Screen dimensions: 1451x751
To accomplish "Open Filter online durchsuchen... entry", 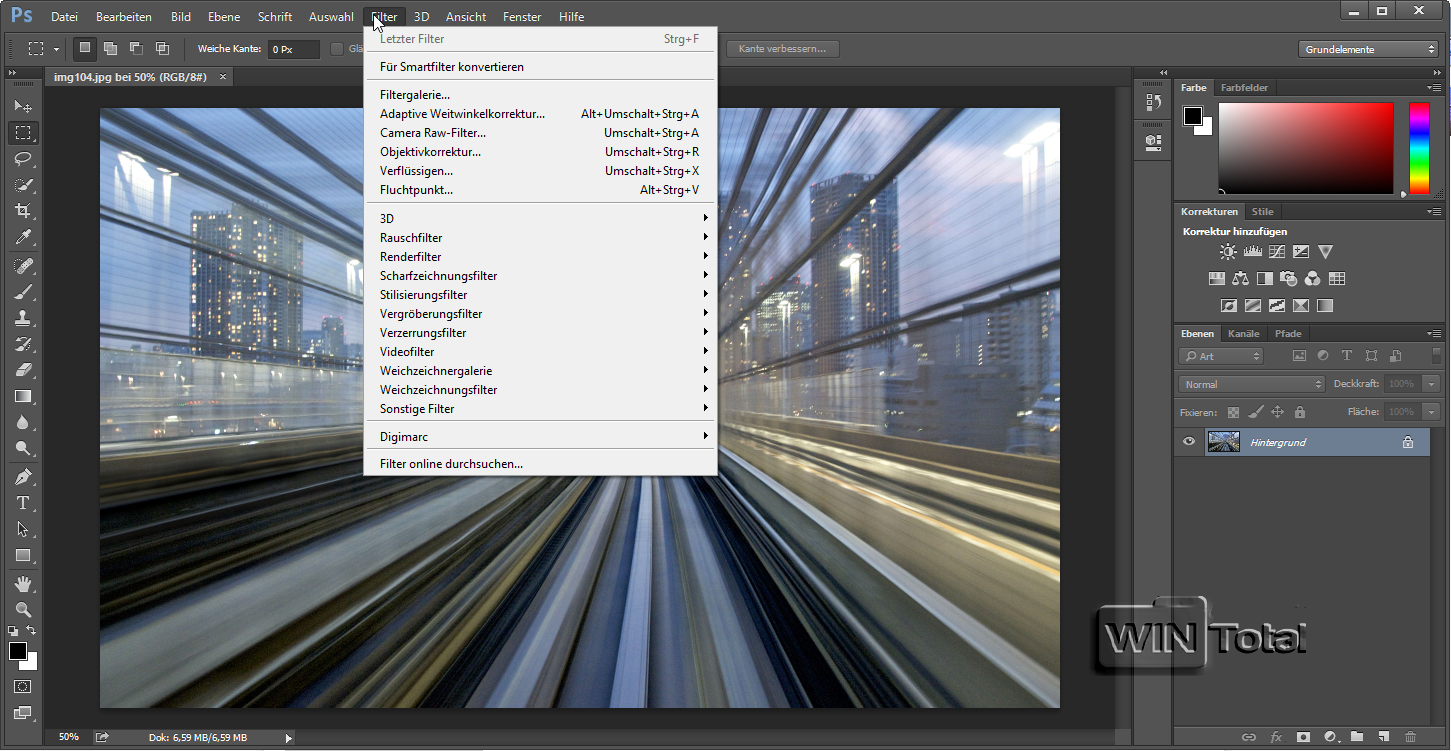I will (x=451, y=464).
